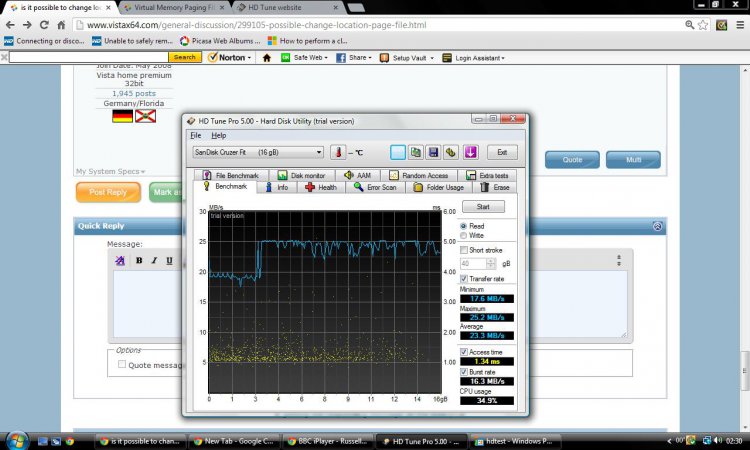Click the Norton toolbar Search button
Screen dimensions: 750x450
185,57
